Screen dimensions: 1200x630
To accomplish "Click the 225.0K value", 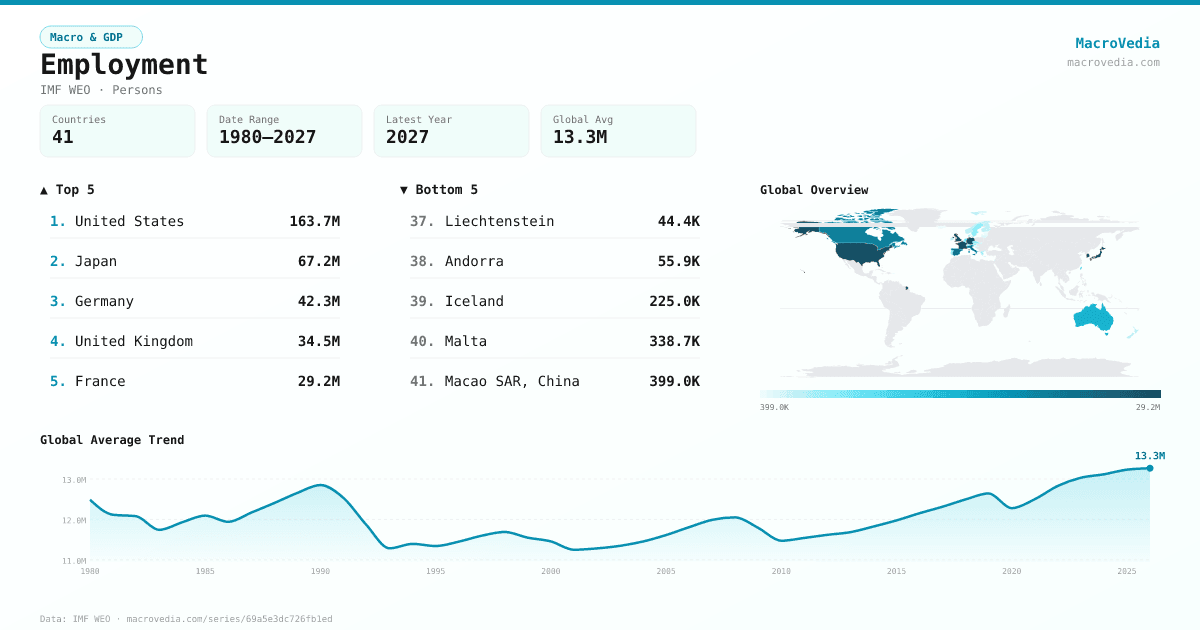I will [674, 301].
